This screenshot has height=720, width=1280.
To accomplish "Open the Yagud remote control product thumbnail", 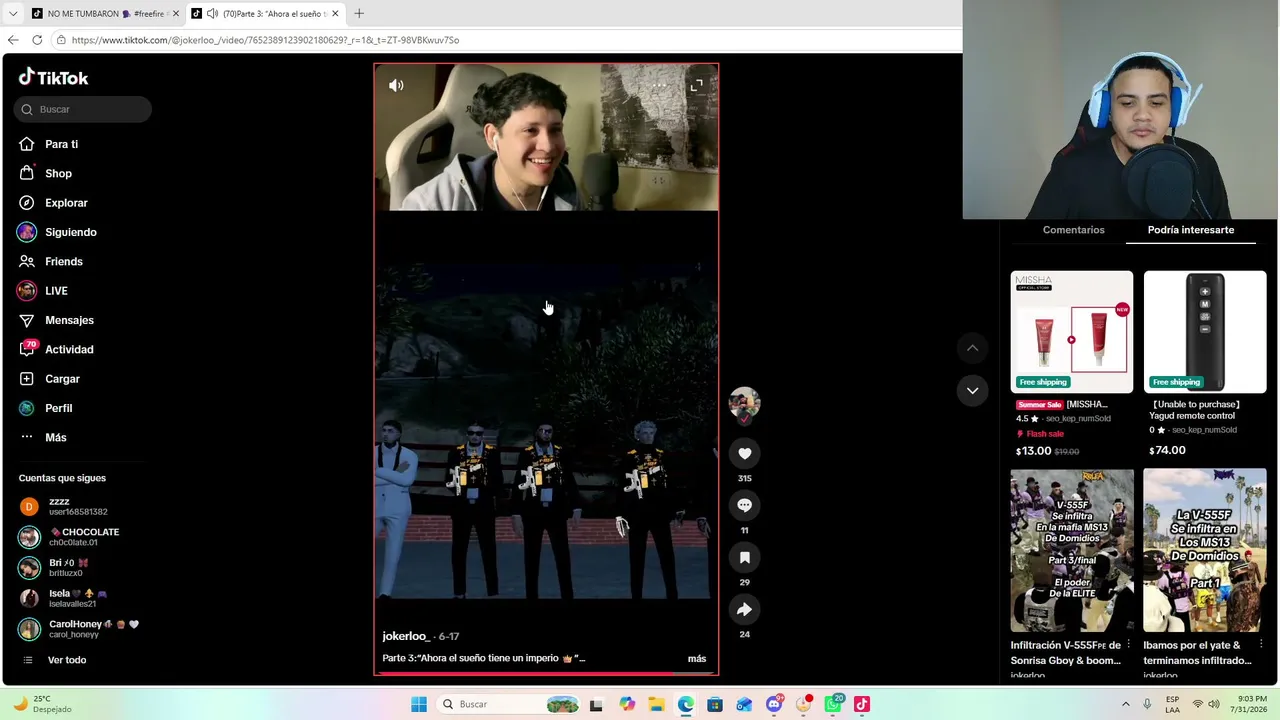I will (1205, 332).
